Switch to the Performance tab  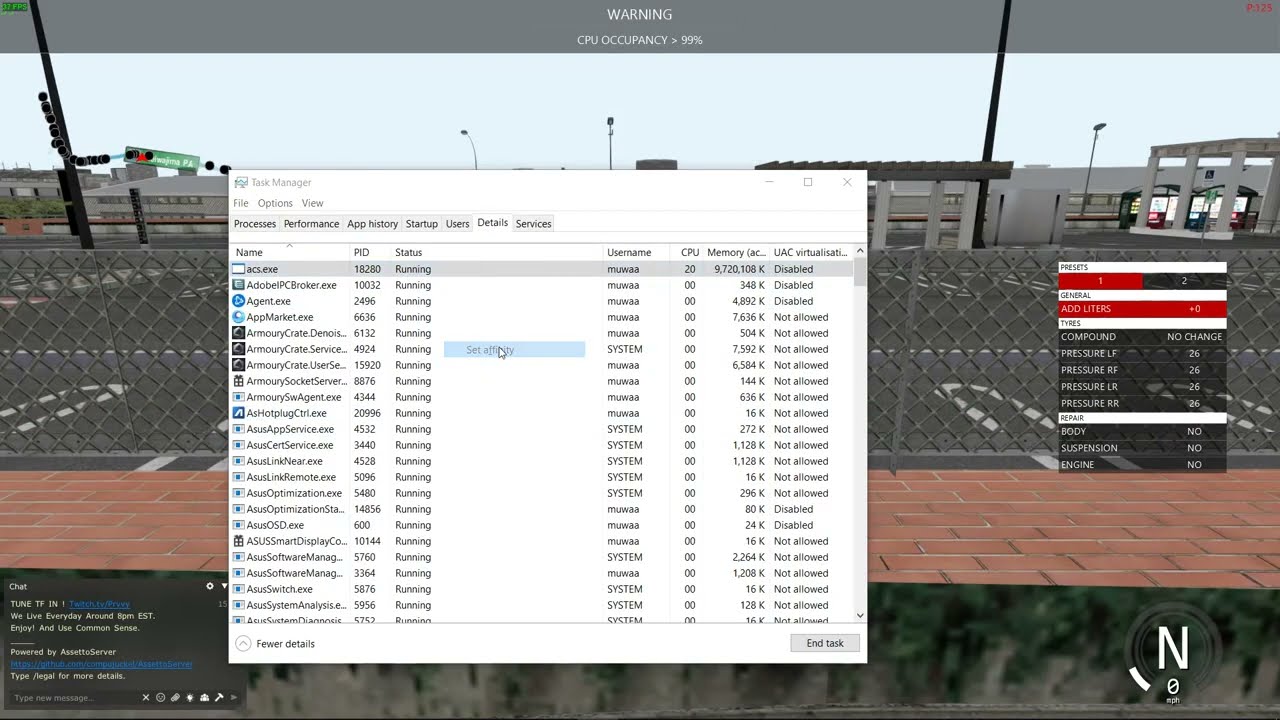point(311,224)
